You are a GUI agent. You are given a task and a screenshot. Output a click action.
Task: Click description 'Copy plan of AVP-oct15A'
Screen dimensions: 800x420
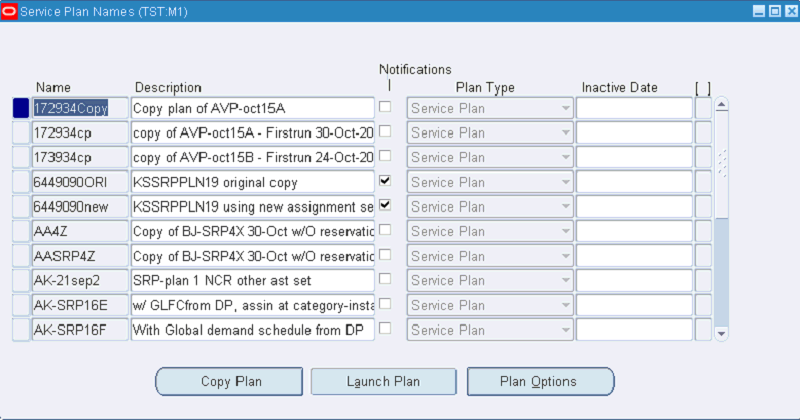point(253,108)
